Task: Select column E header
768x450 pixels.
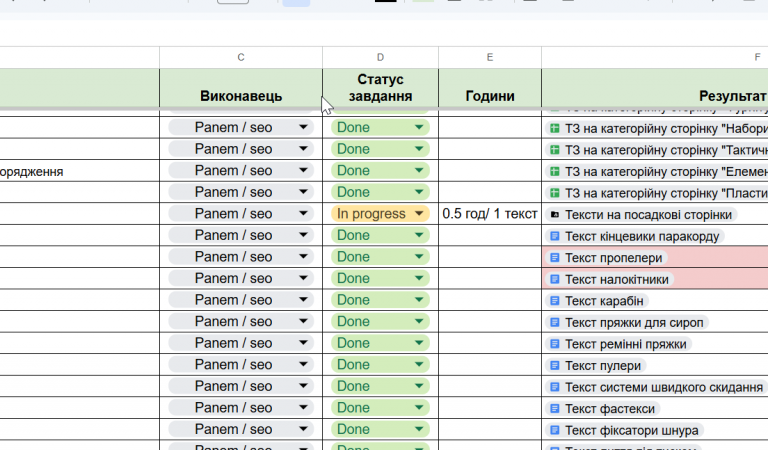Action: [490, 57]
